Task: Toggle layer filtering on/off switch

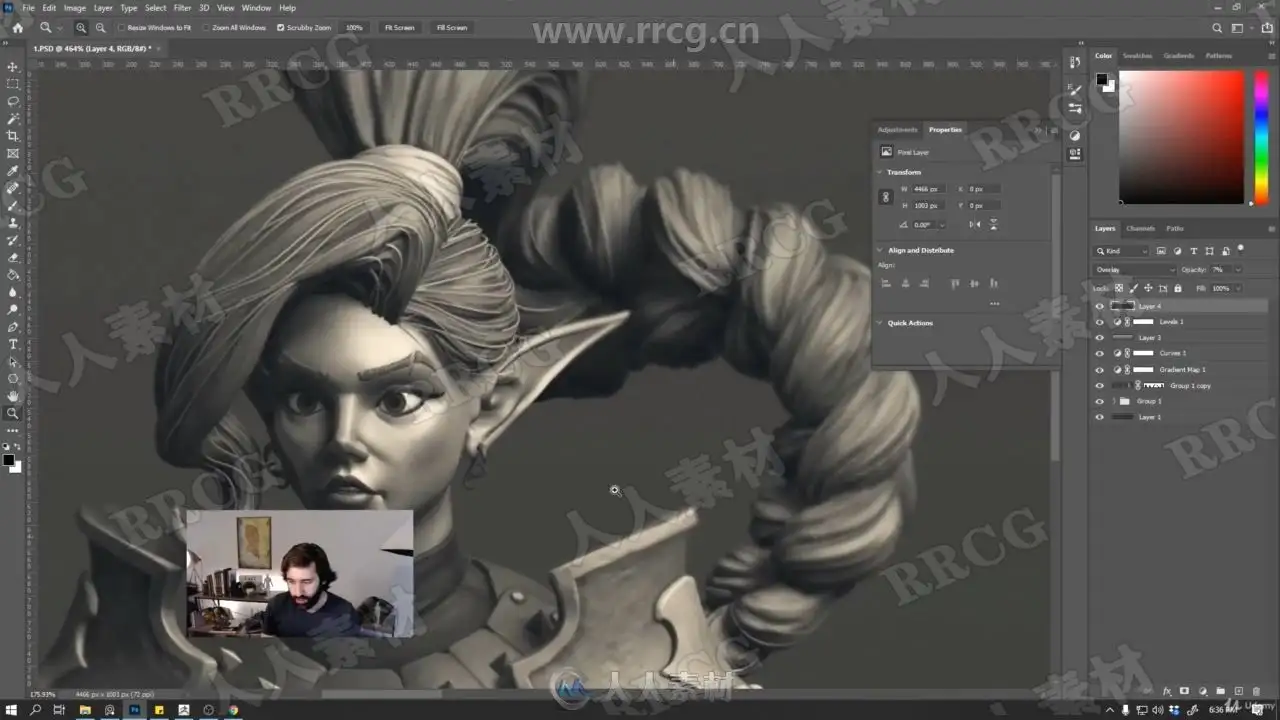Action: click(x=1241, y=248)
